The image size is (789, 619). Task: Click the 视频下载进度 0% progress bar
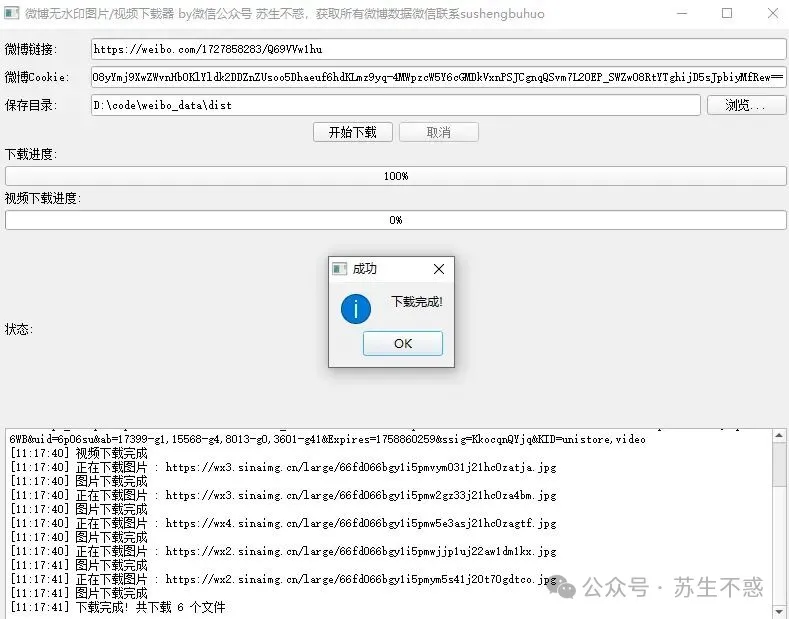(x=396, y=220)
